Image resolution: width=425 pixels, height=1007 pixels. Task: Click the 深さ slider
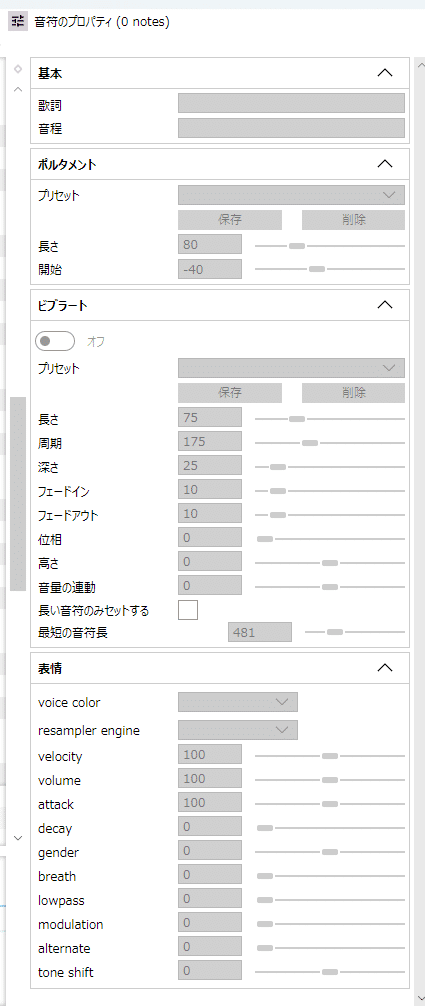coord(330,466)
